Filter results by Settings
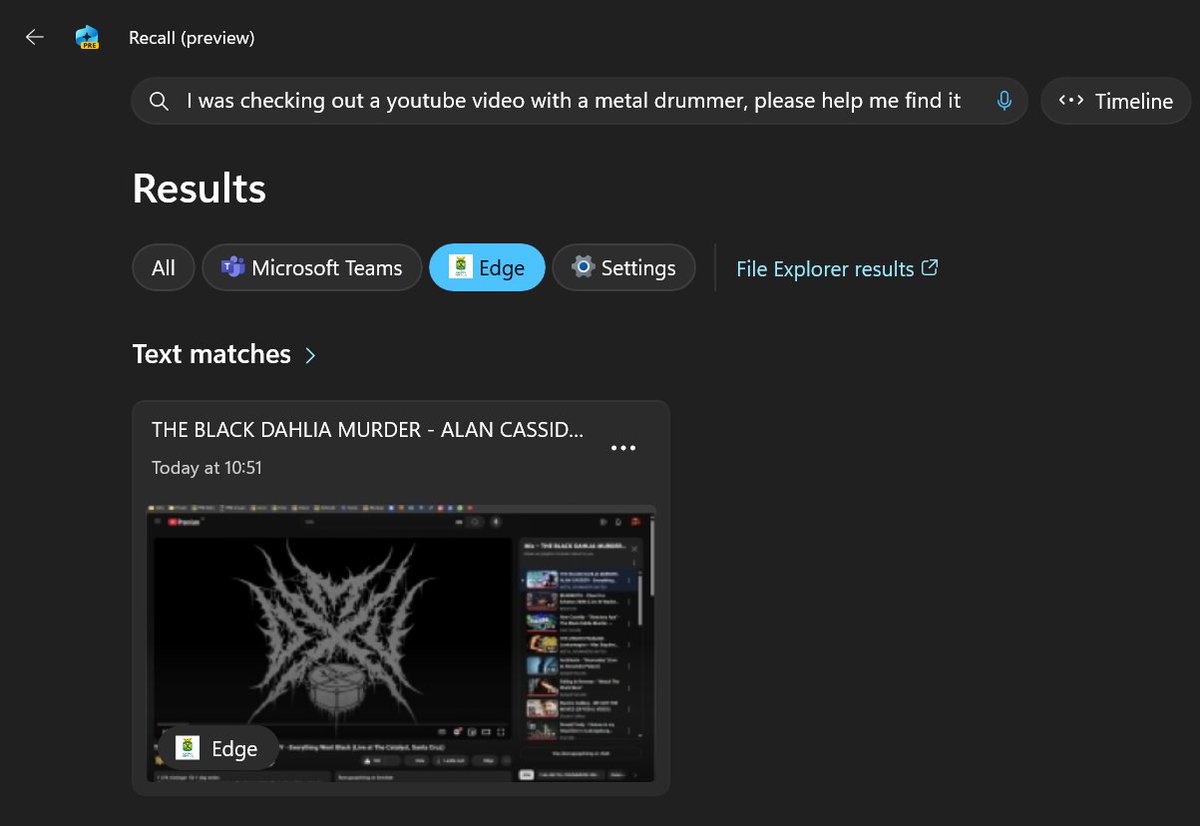 [x=624, y=268]
